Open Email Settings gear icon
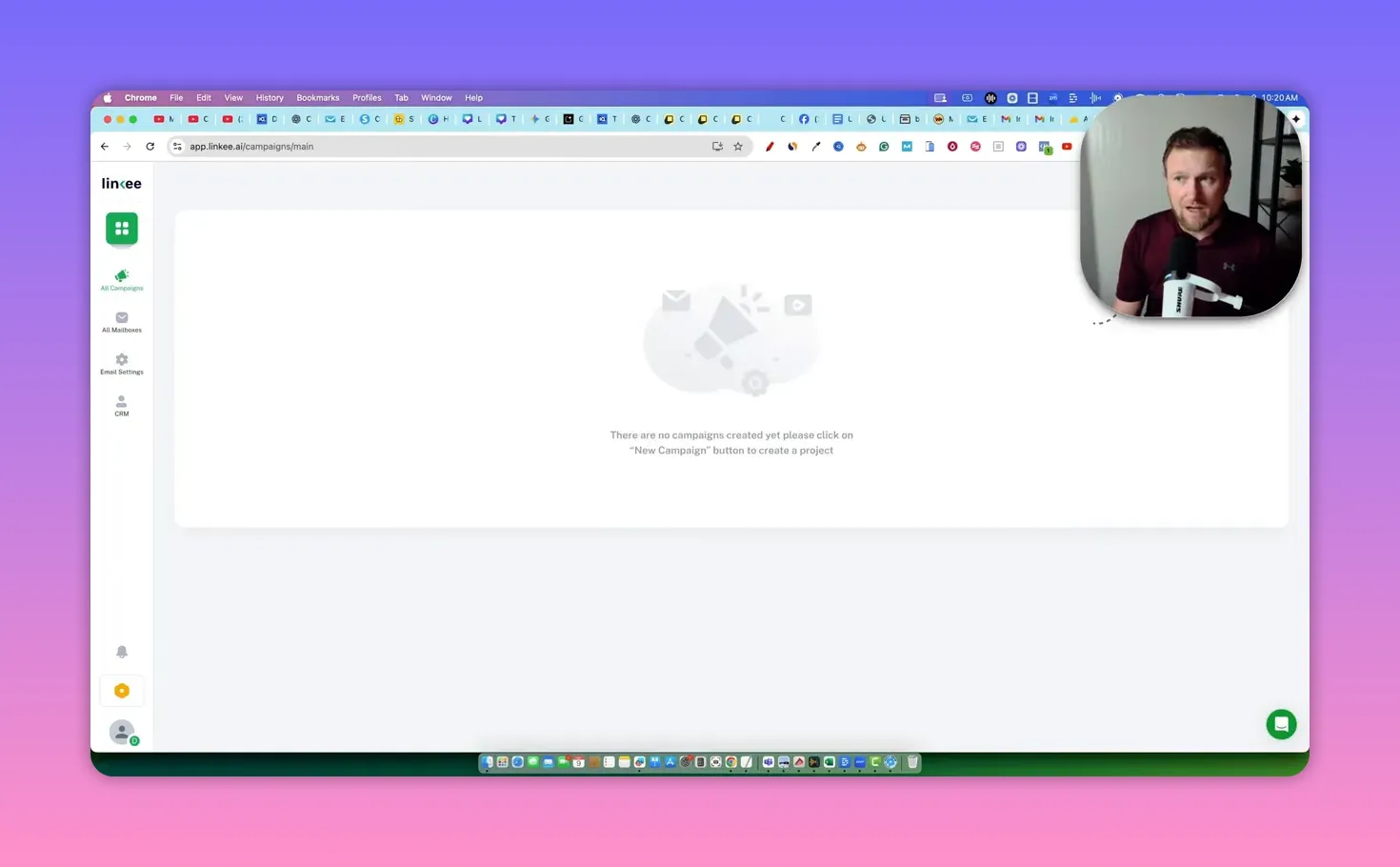 point(121,364)
